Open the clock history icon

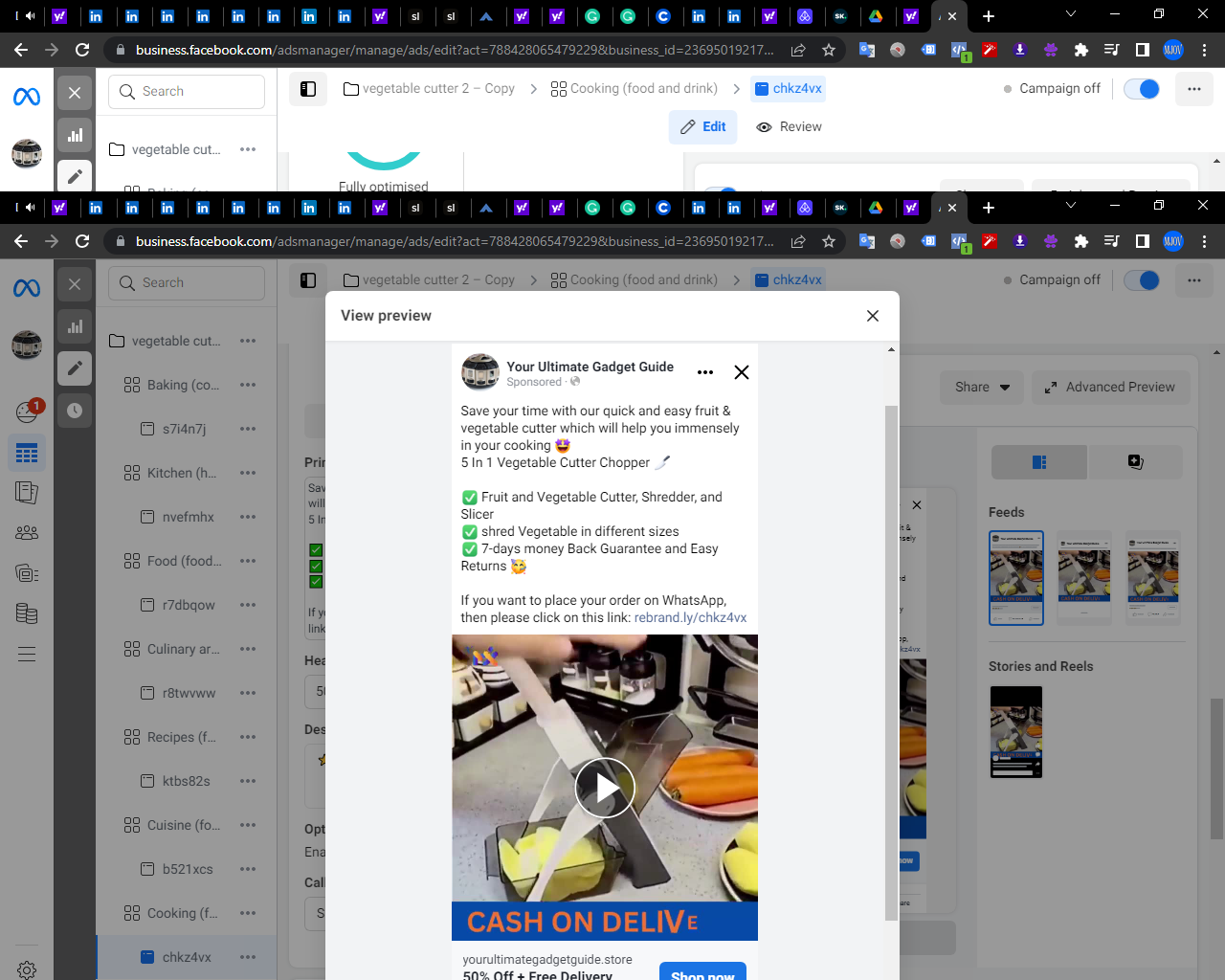coord(75,411)
